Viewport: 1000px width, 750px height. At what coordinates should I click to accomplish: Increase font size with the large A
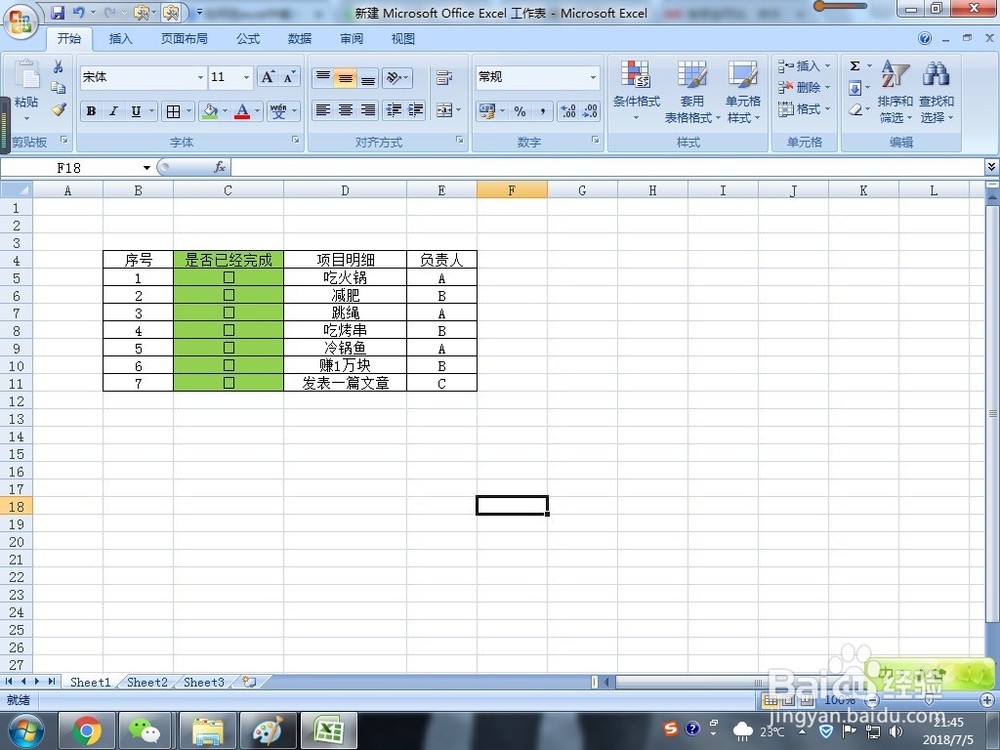point(268,77)
